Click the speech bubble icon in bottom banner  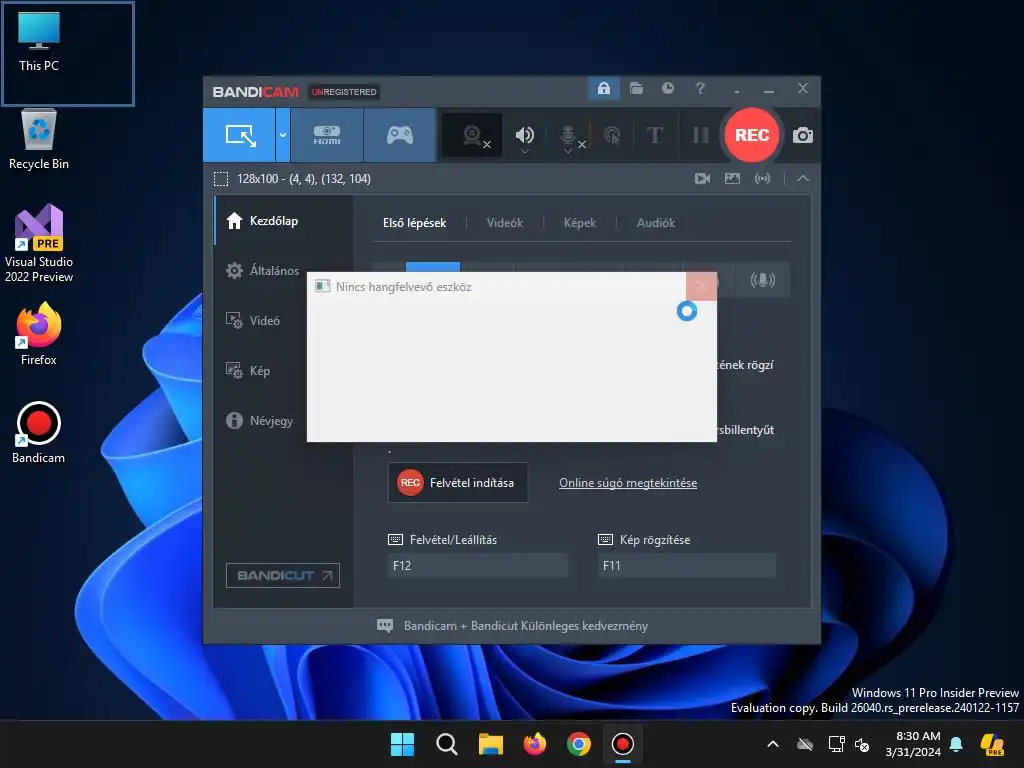coord(385,626)
